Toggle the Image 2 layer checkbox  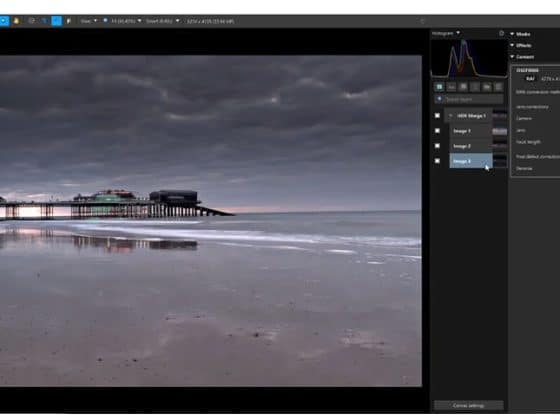(x=437, y=146)
